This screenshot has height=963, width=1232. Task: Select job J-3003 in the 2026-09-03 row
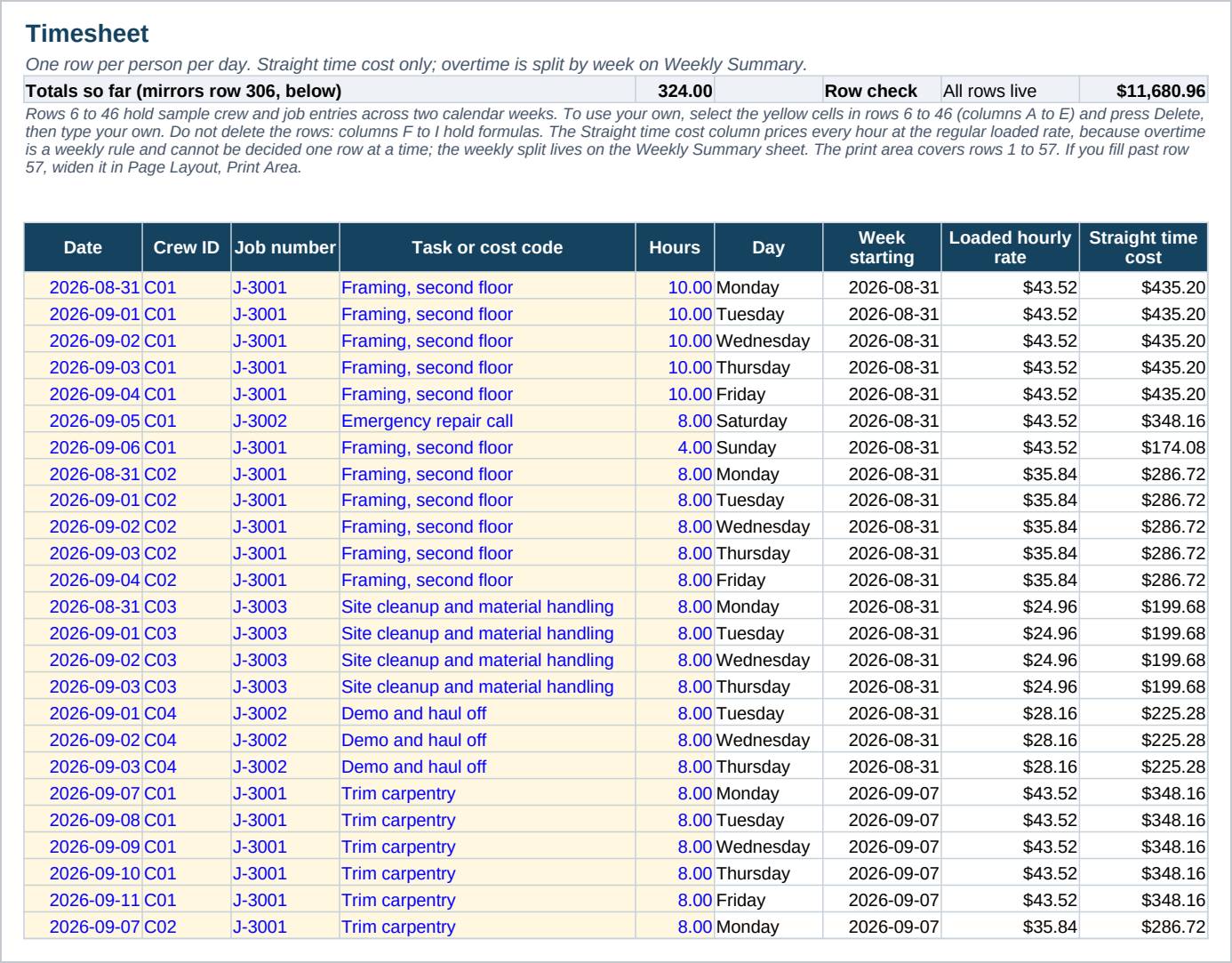click(285, 686)
